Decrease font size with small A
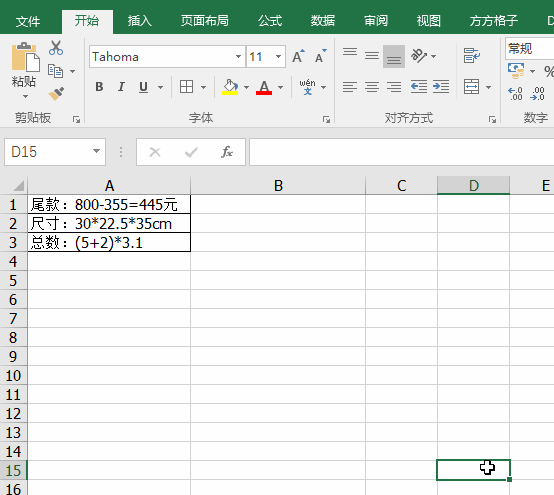 click(x=321, y=56)
